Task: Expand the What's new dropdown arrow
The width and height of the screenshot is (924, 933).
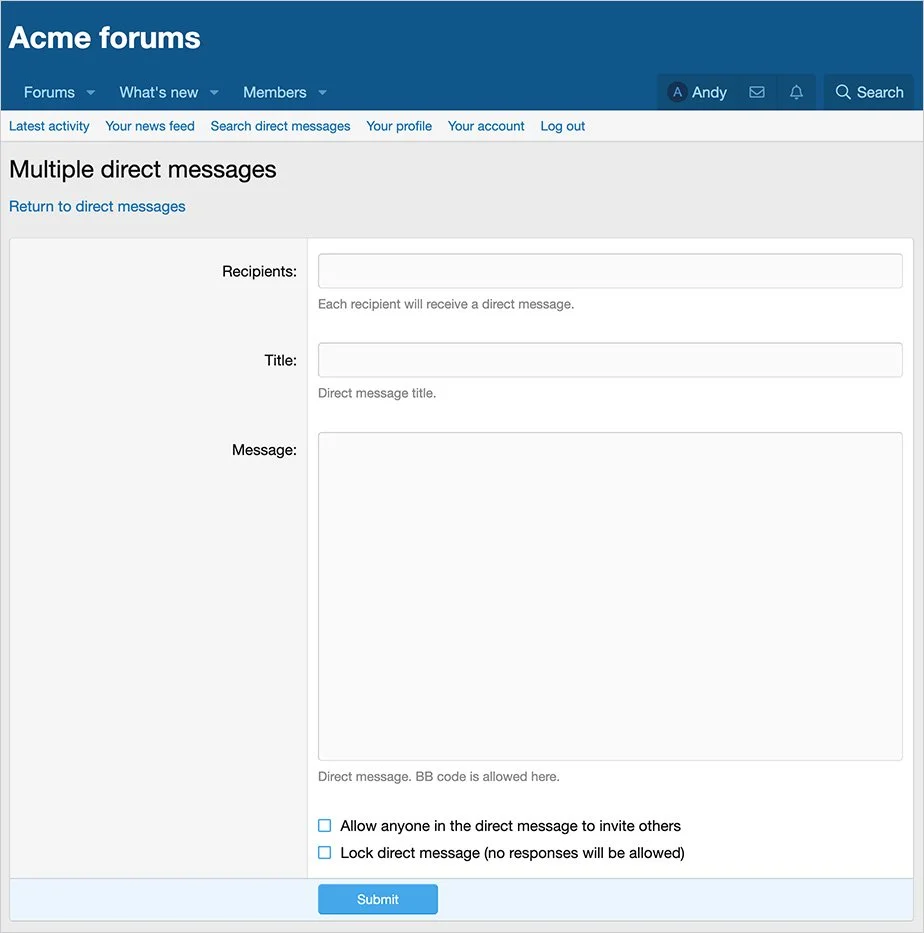Action: click(x=214, y=93)
